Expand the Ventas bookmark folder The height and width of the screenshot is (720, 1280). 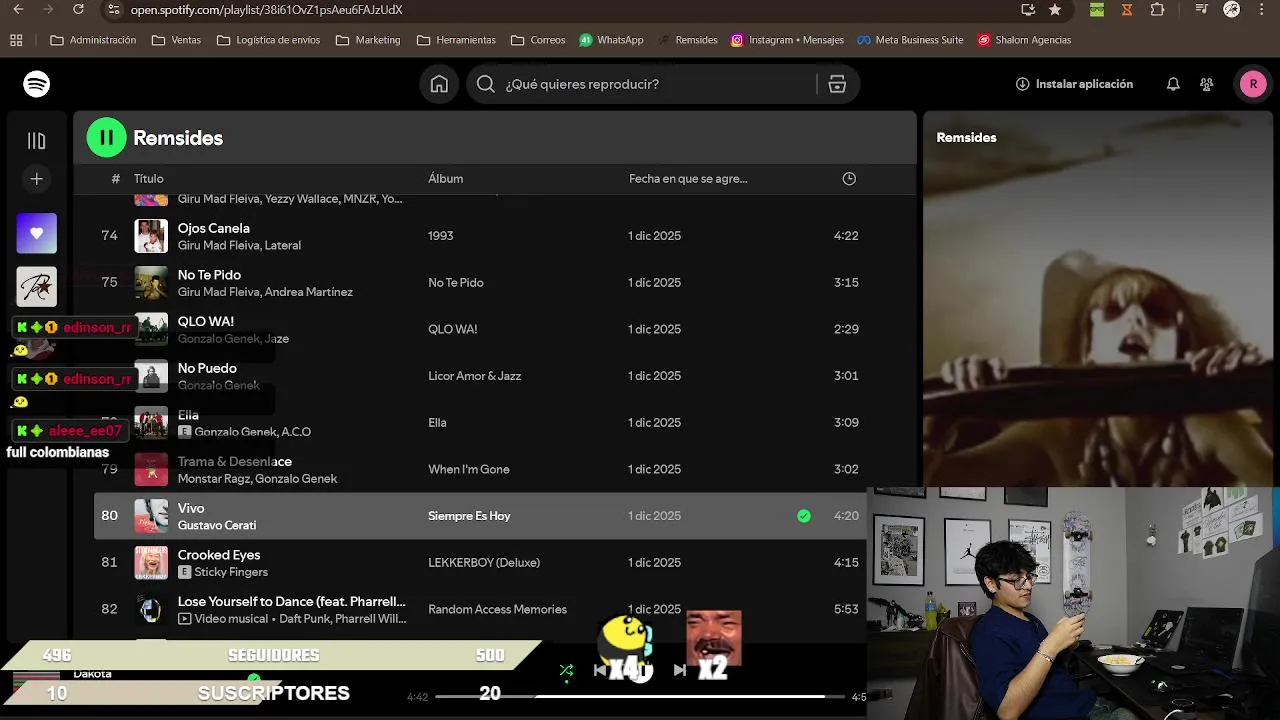(176, 40)
